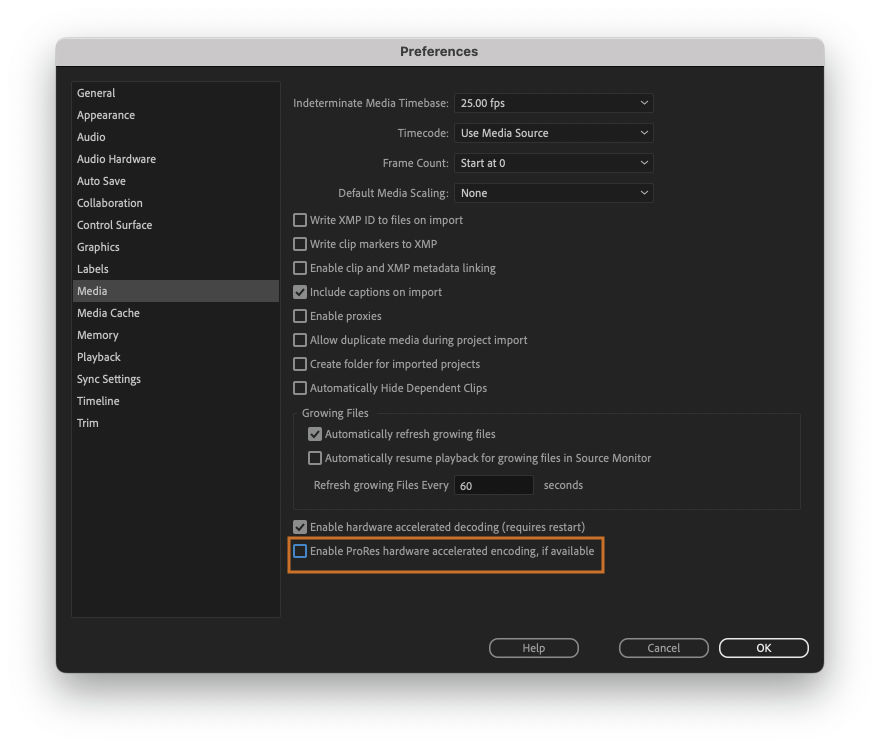
Task: Click the Help button
Action: (x=534, y=648)
